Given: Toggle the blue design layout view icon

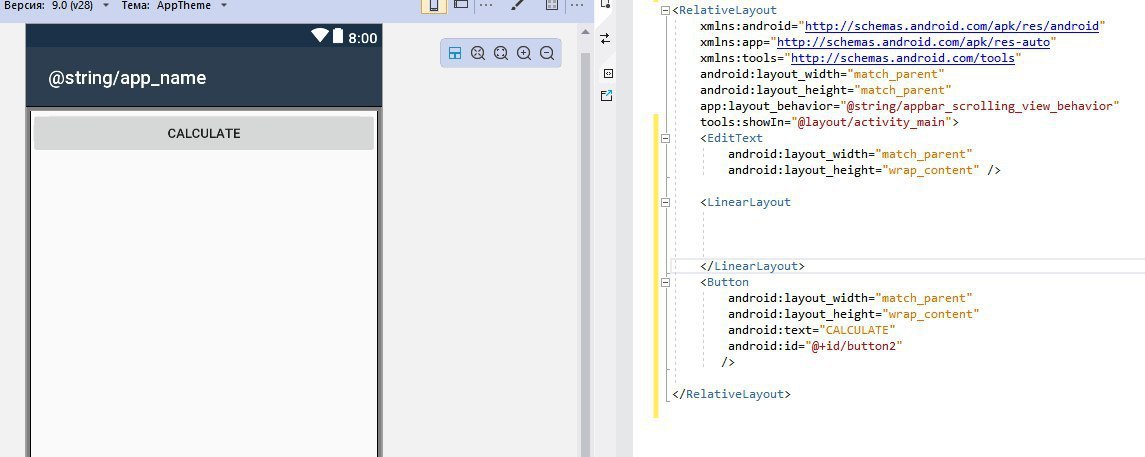Looking at the screenshot, I should (455, 53).
